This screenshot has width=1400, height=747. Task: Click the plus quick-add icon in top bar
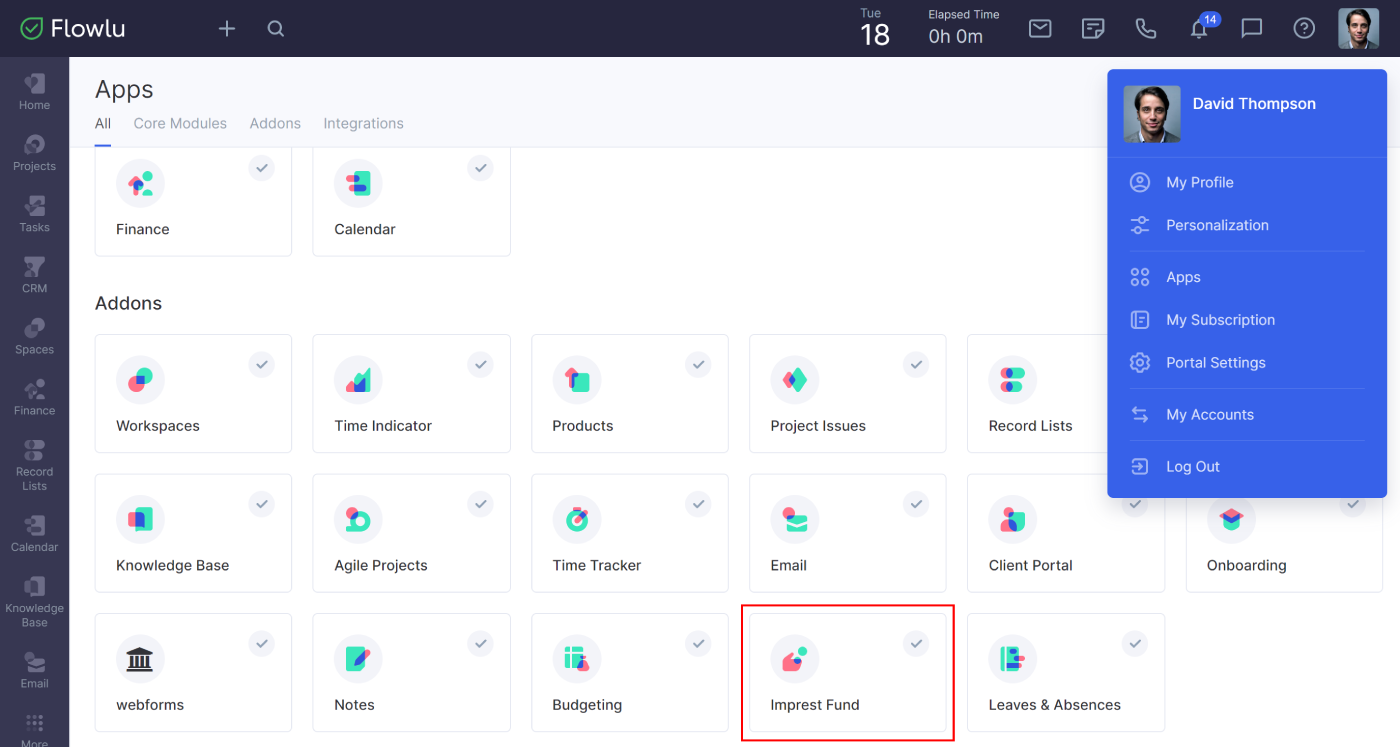[x=227, y=29]
